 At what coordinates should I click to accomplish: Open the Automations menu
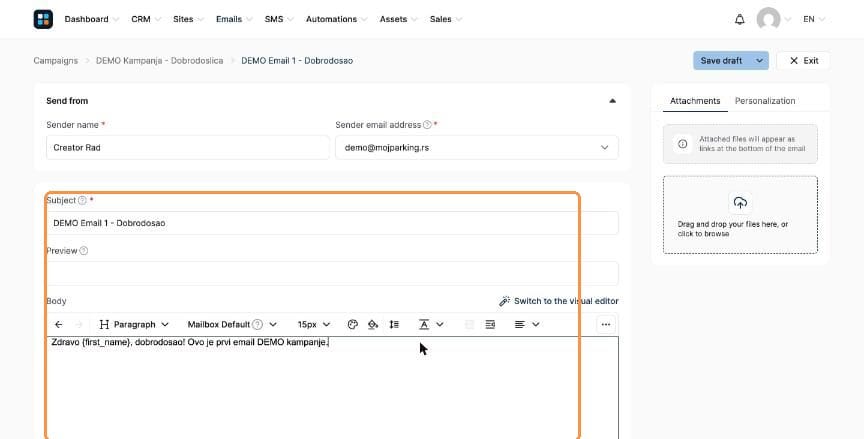click(337, 19)
